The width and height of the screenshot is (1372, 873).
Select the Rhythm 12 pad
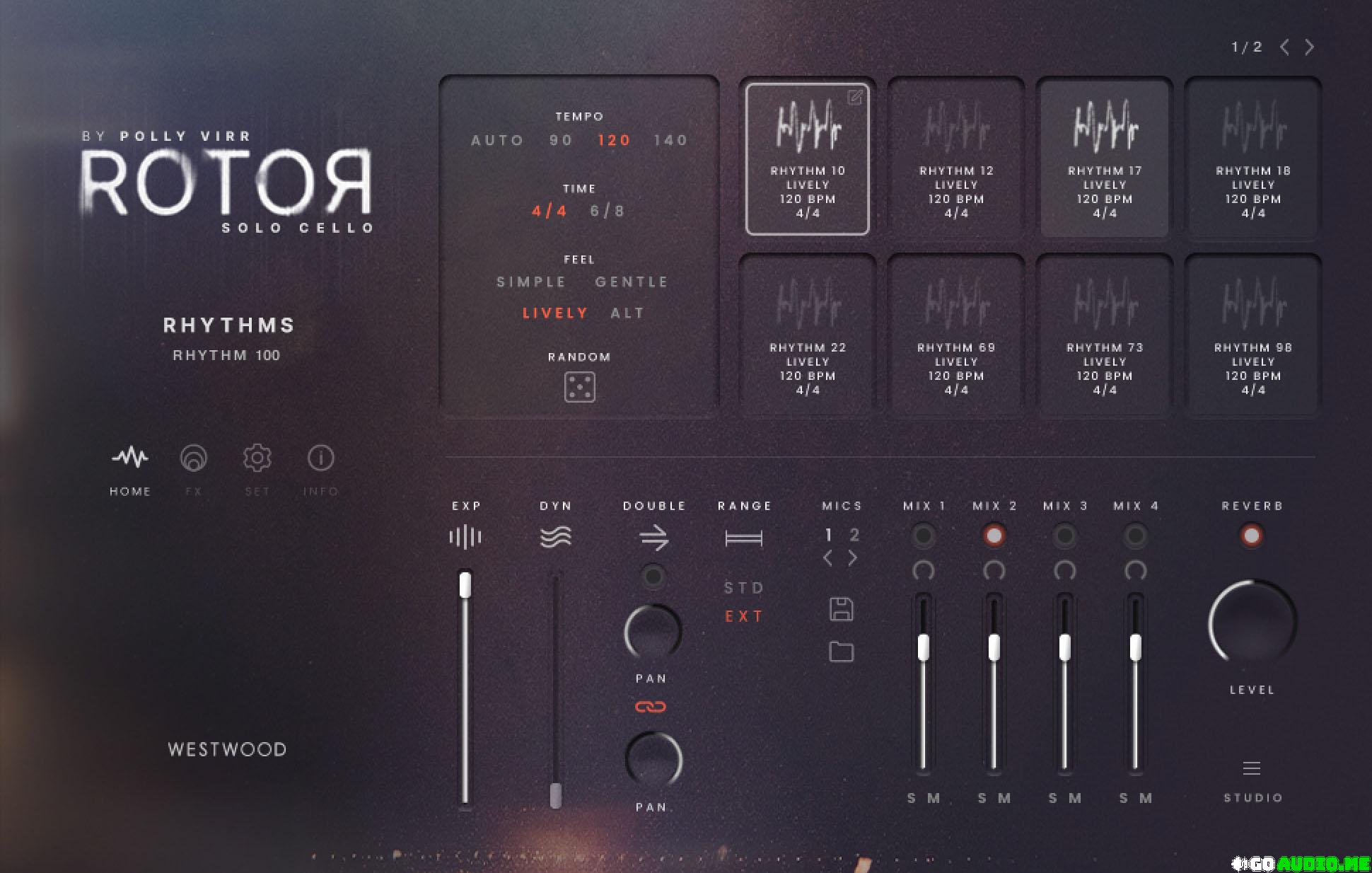click(956, 158)
